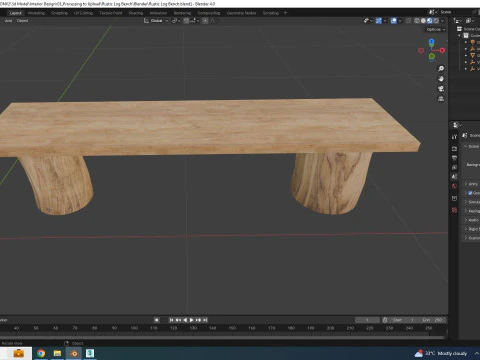Viewport: 480px width, 360px height.
Task: Switch to solid viewport shading
Action: (423, 21)
